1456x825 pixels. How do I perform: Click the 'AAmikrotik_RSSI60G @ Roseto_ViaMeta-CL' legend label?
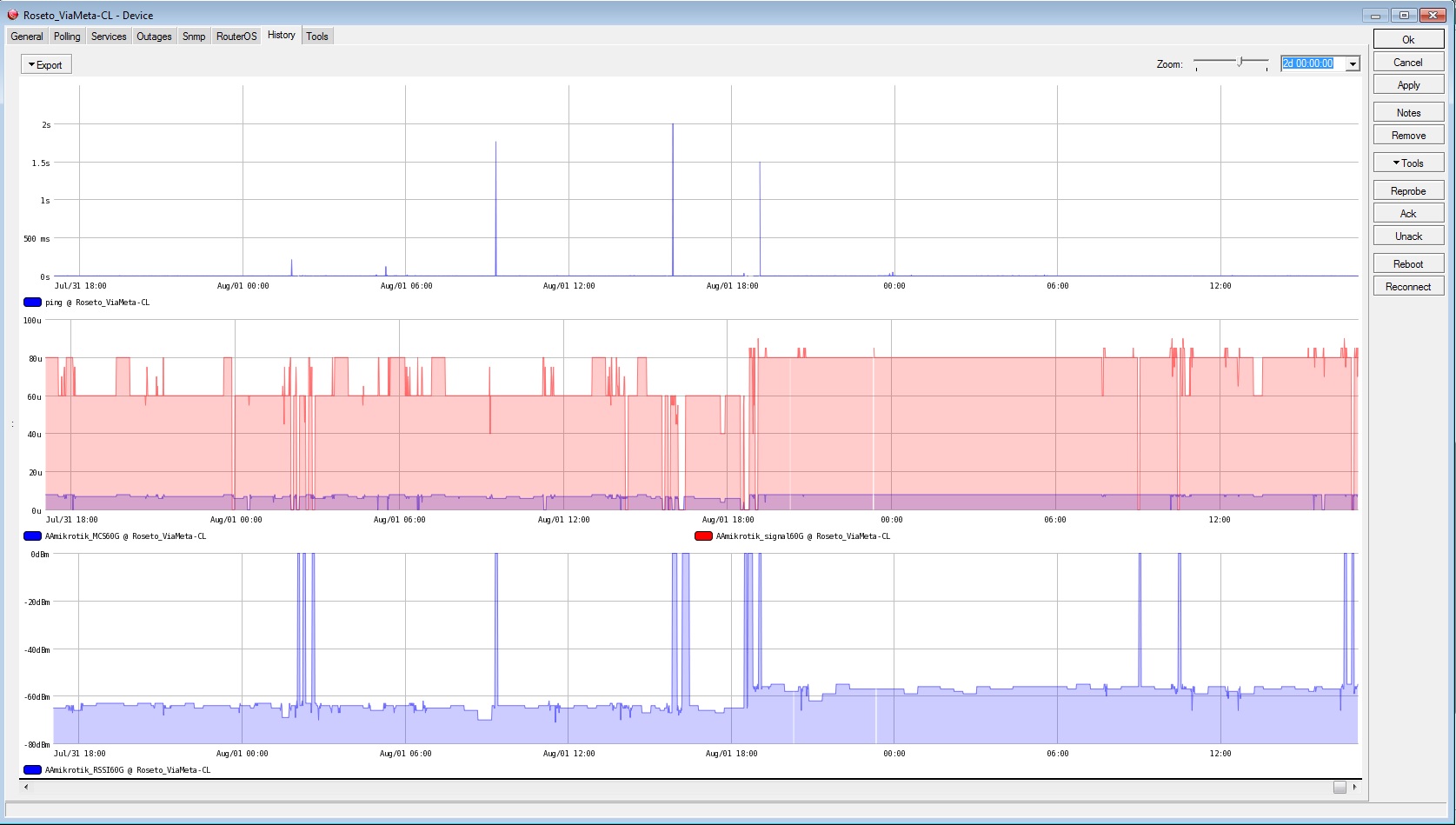tap(128, 770)
